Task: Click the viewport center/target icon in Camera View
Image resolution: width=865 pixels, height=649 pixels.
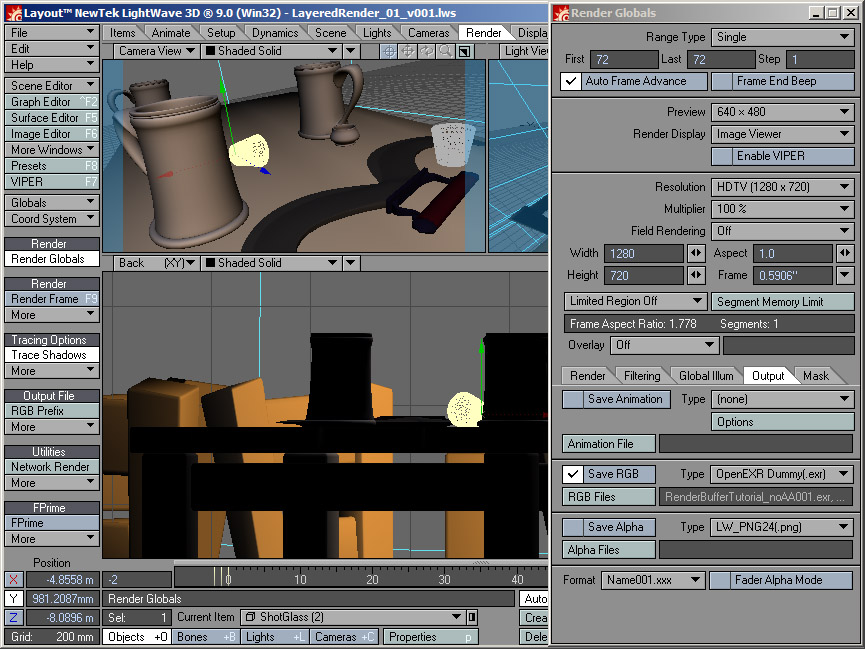Action: (x=389, y=51)
